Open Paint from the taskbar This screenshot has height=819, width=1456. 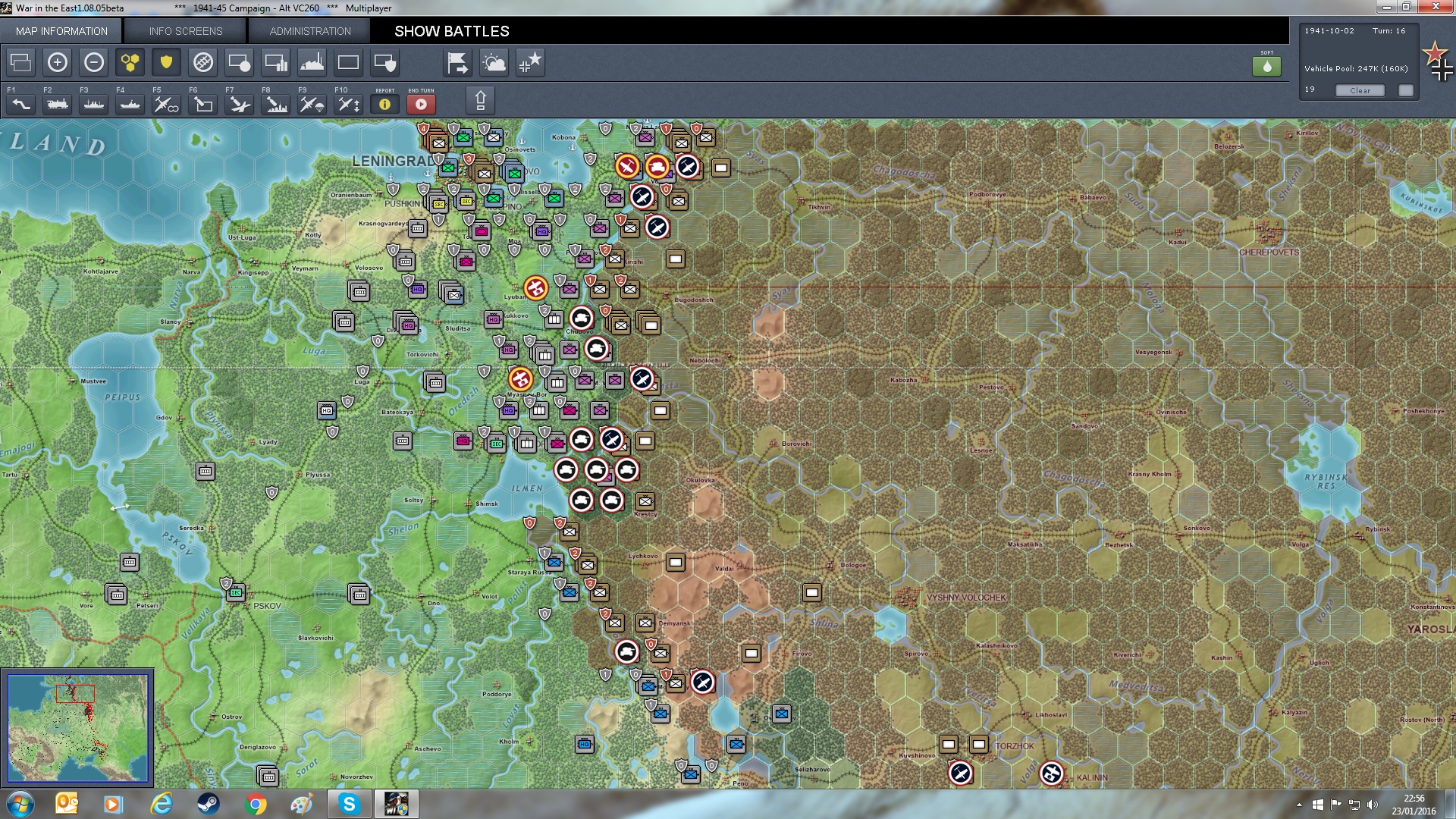pyautogui.click(x=302, y=804)
